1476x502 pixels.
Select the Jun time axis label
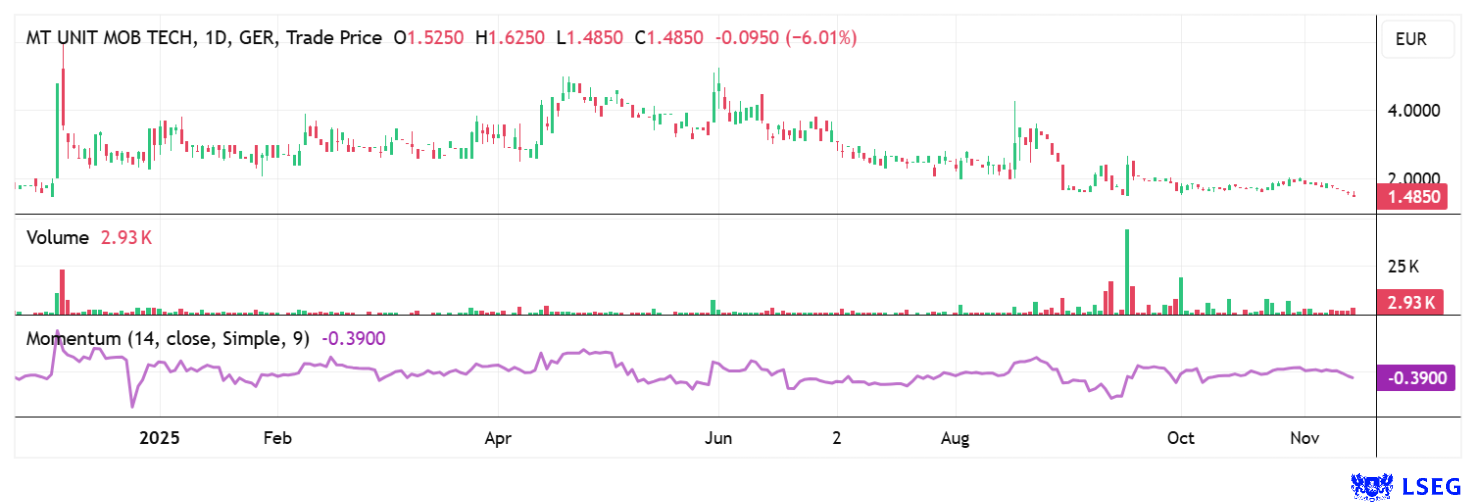pyautogui.click(x=718, y=439)
